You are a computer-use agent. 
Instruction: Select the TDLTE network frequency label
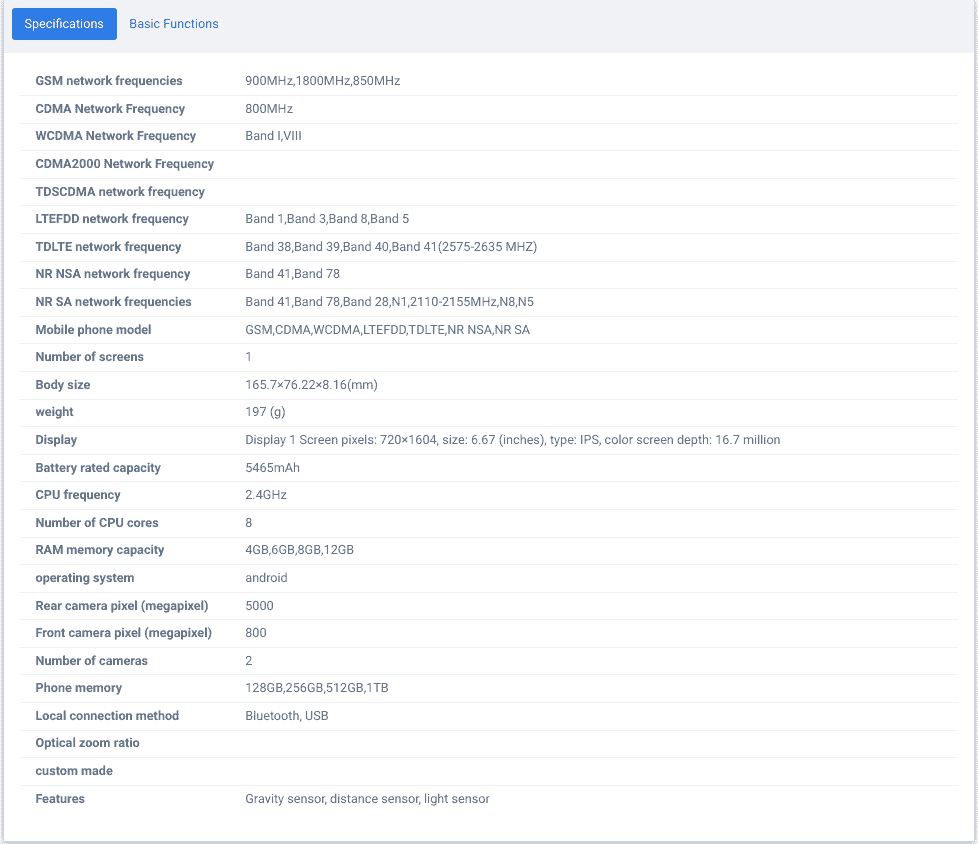coord(108,247)
